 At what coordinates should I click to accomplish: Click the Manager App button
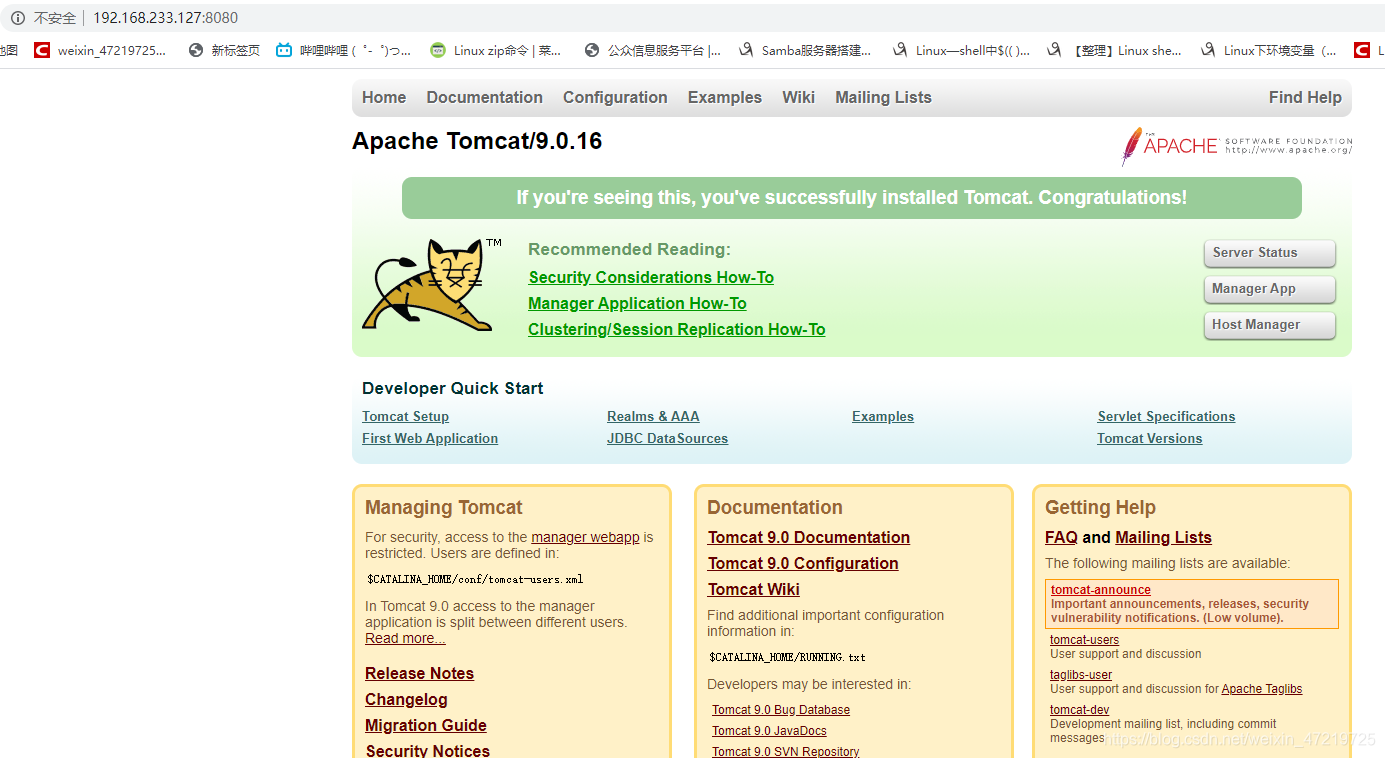[x=1270, y=289]
